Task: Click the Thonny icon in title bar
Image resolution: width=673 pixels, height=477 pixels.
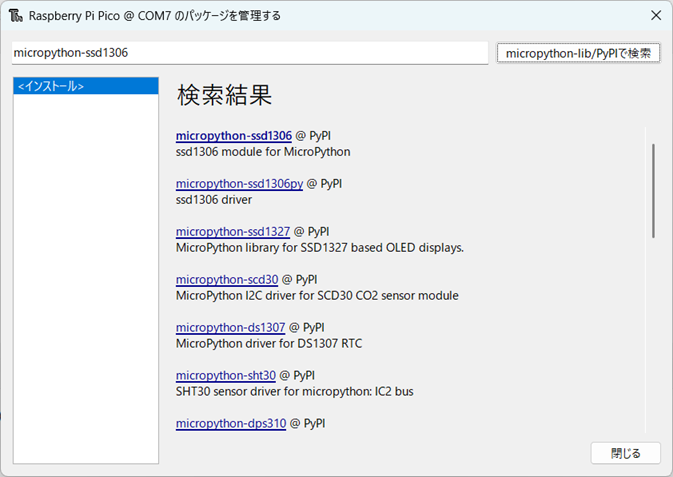Action: 15,16
